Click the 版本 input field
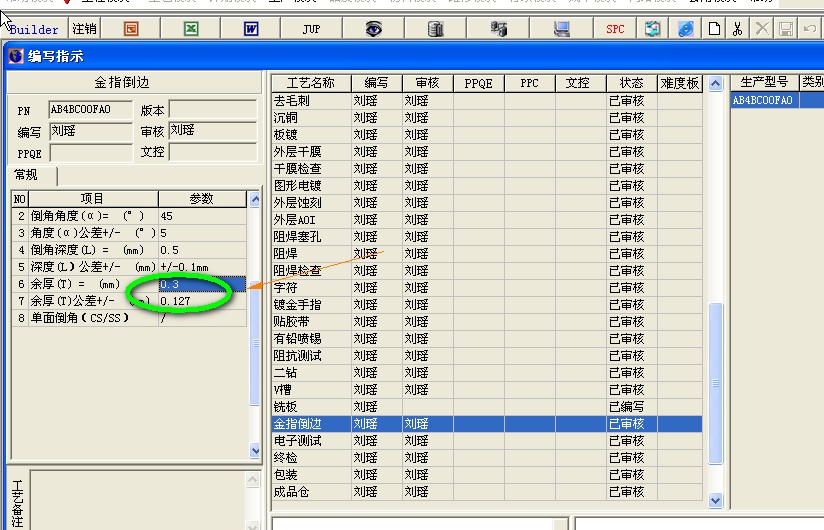 coord(213,110)
